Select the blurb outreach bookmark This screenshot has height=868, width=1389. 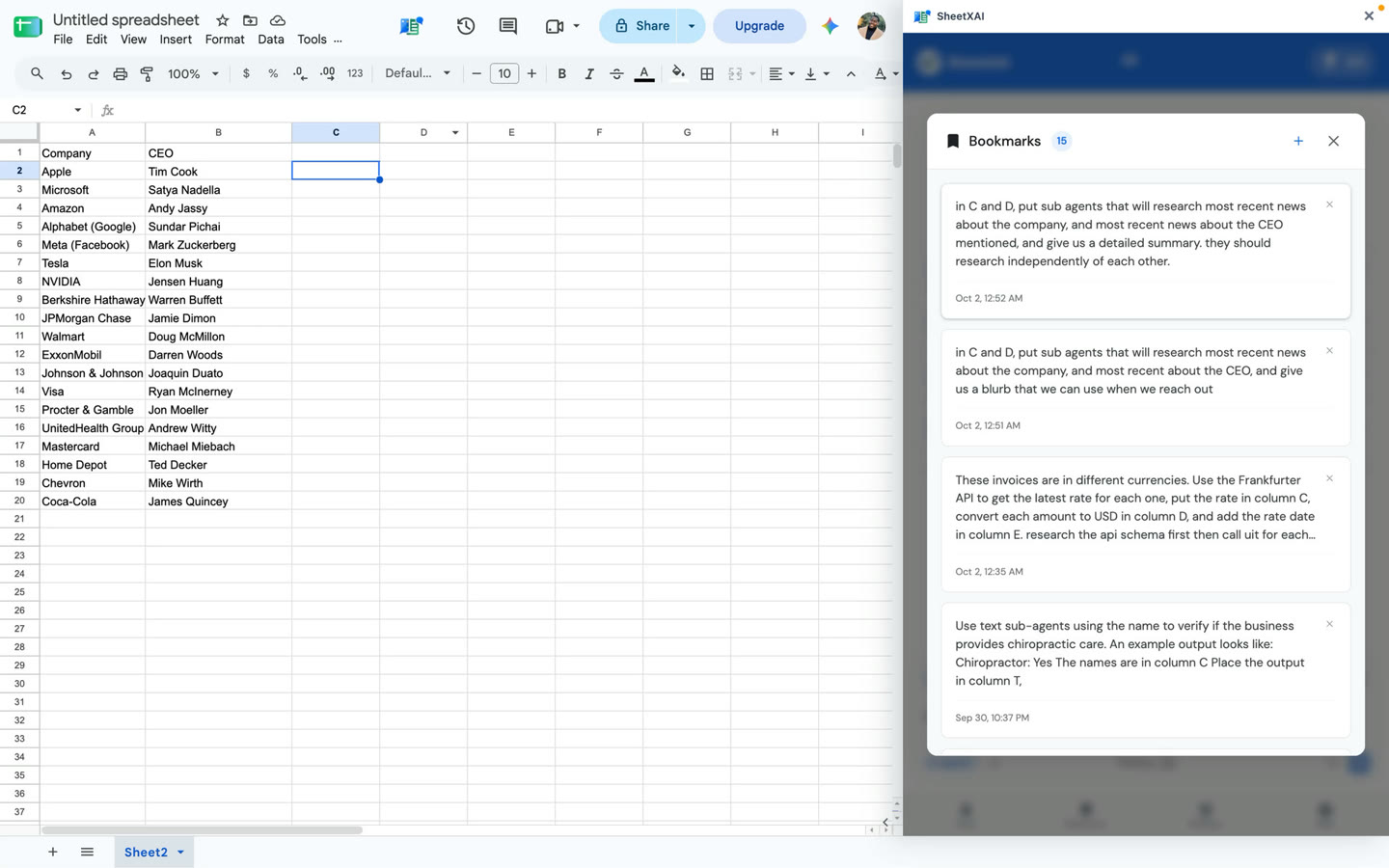pyautogui.click(x=1146, y=388)
